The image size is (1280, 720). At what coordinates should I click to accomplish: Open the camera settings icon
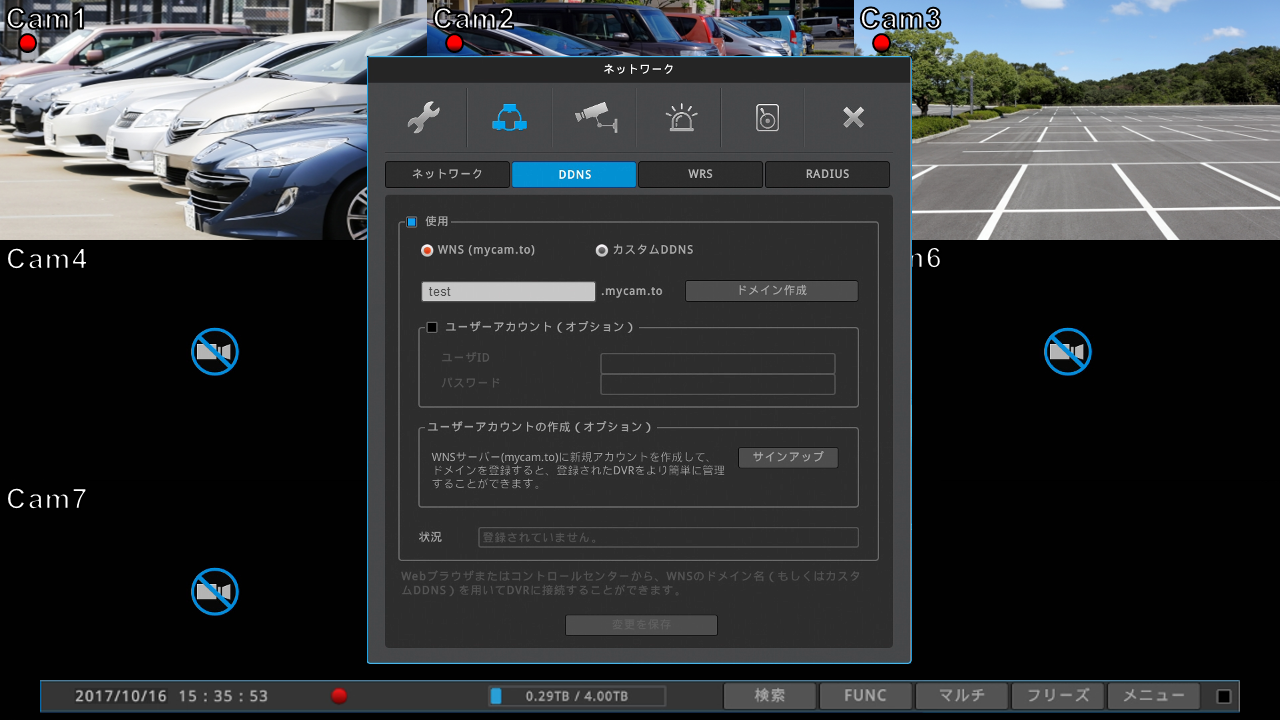point(596,118)
